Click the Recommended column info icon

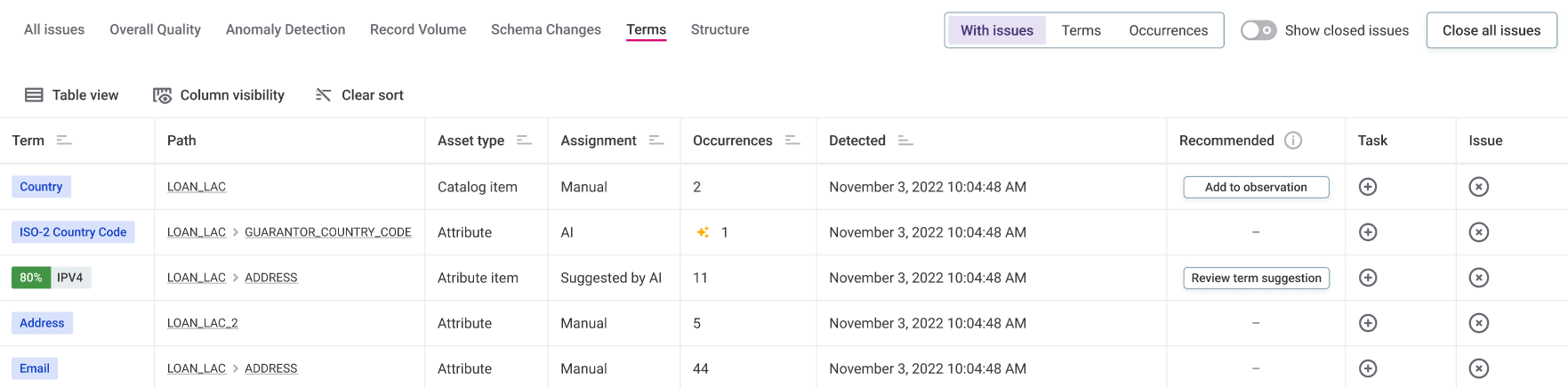pos(1293,141)
